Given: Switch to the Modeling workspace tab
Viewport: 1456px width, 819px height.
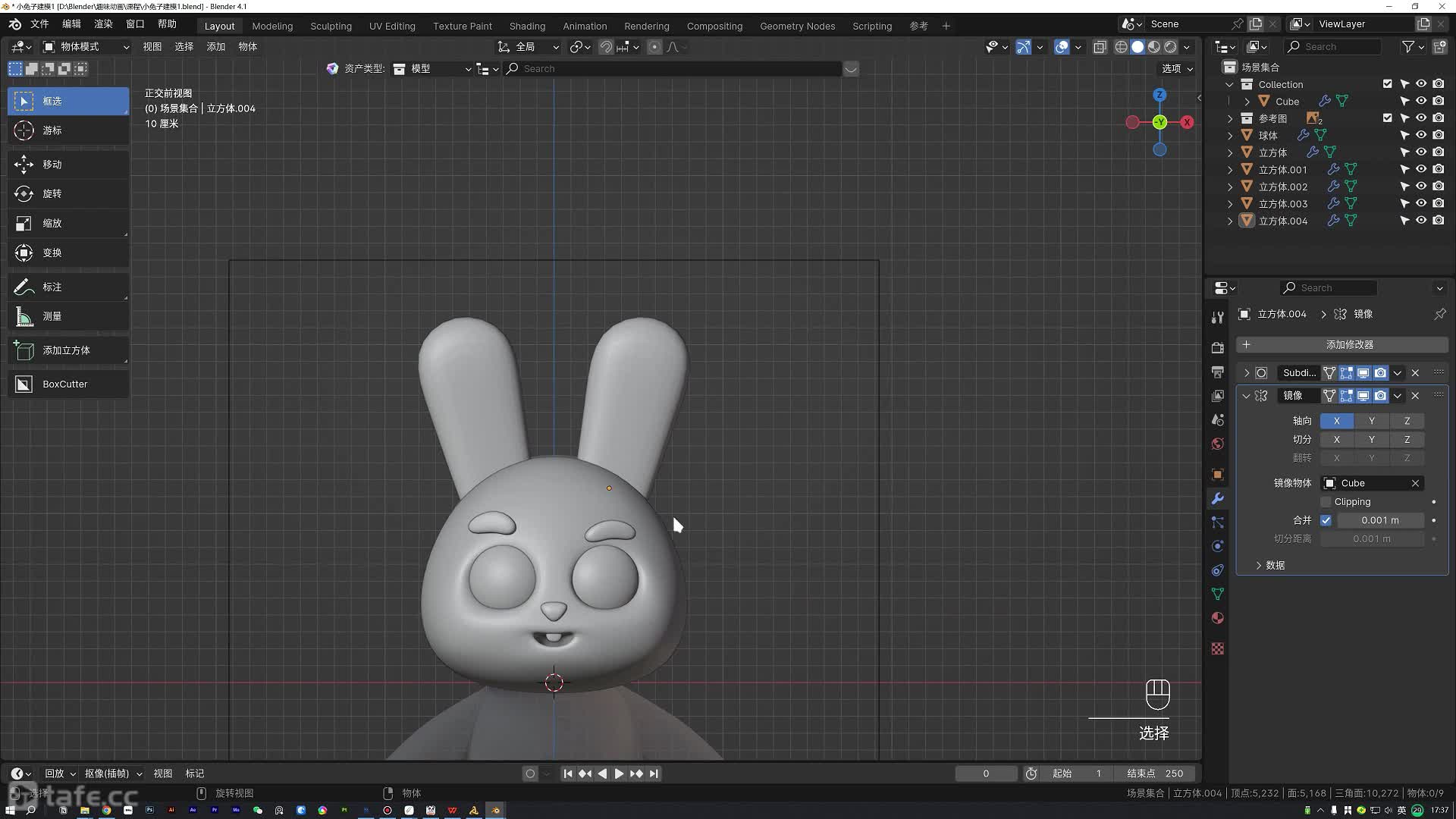Looking at the screenshot, I should coord(272,26).
